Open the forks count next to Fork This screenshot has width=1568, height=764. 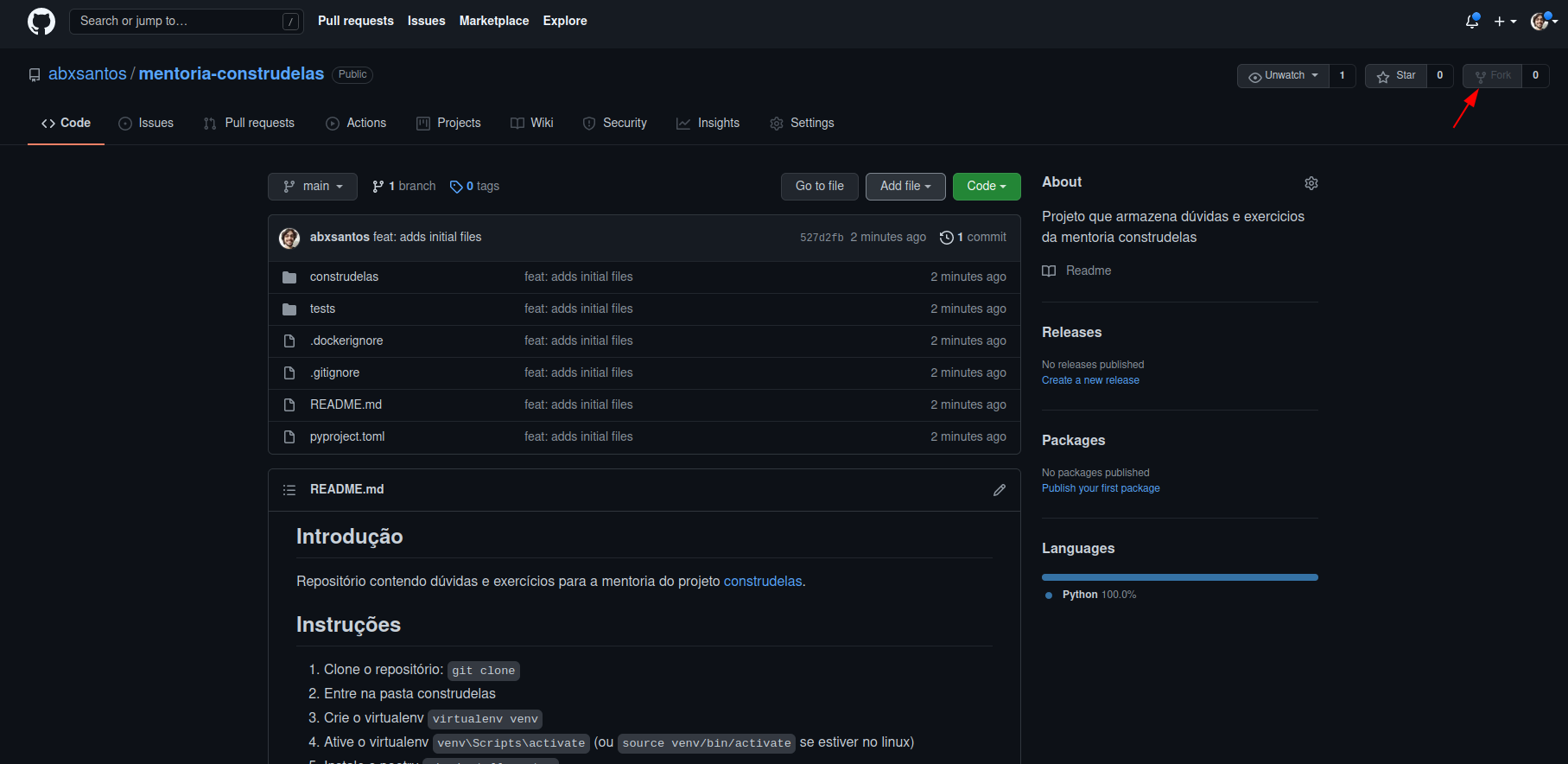[x=1535, y=75]
